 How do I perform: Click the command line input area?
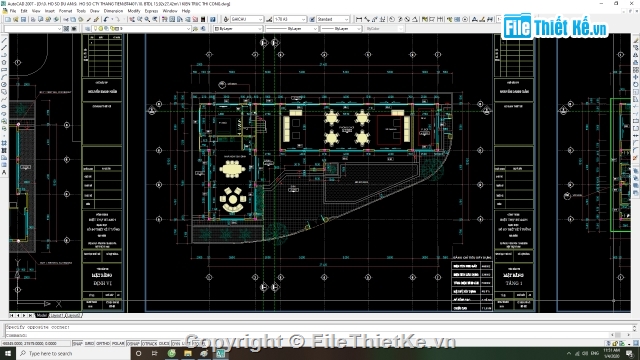[318, 335]
